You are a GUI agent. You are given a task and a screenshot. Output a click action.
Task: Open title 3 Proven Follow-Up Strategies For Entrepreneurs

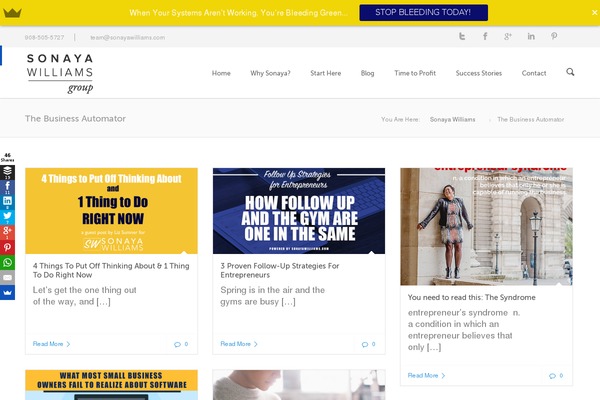pyautogui.click(x=280, y=270)
